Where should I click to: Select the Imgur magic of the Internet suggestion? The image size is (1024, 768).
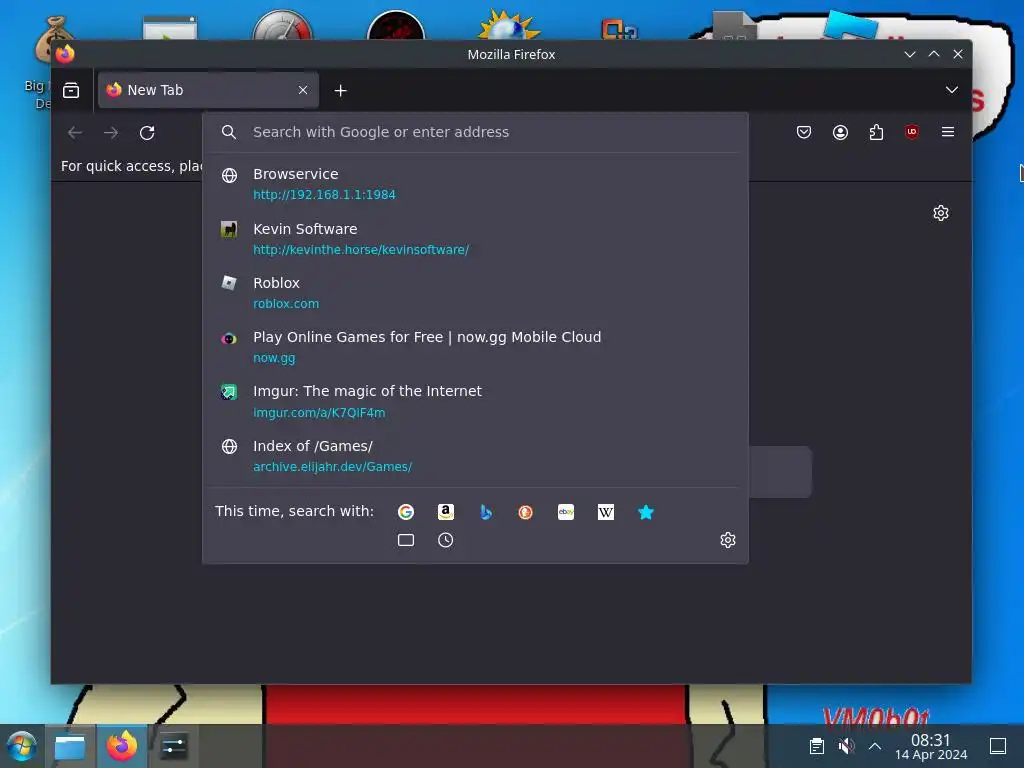475,401
